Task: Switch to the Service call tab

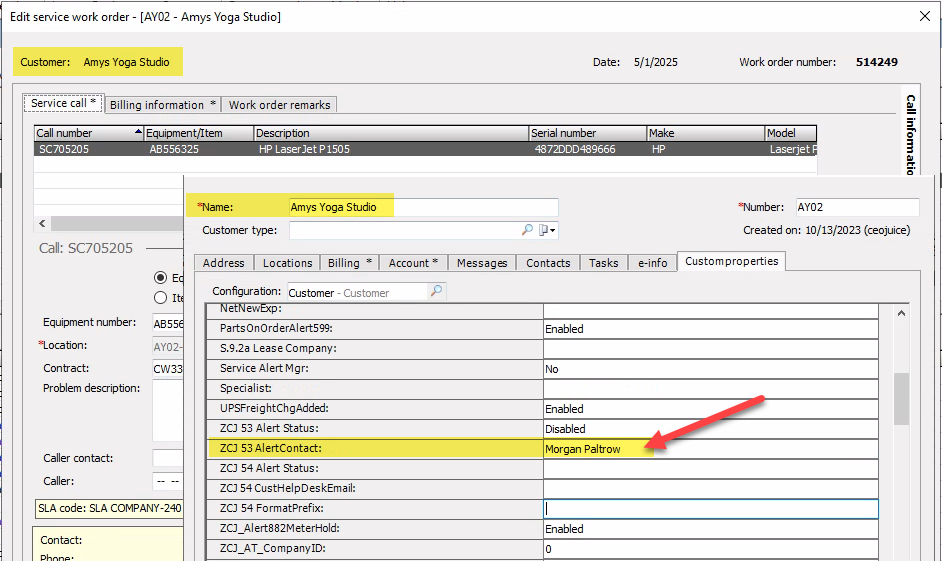Action: [x=64, y=103]
